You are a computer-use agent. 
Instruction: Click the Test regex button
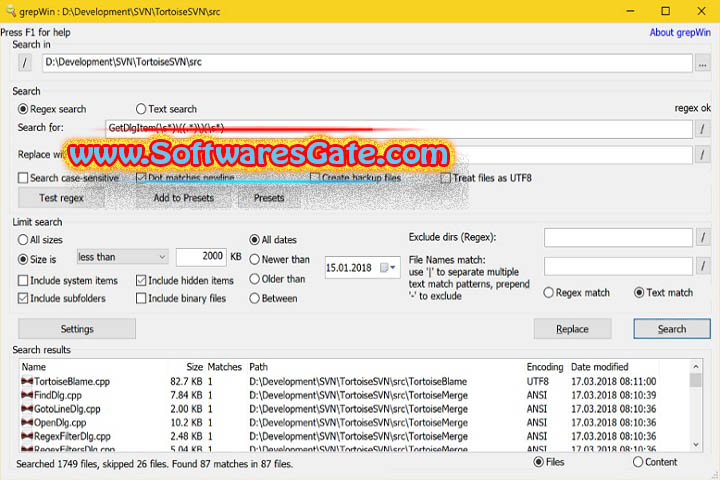coord(61,198)
